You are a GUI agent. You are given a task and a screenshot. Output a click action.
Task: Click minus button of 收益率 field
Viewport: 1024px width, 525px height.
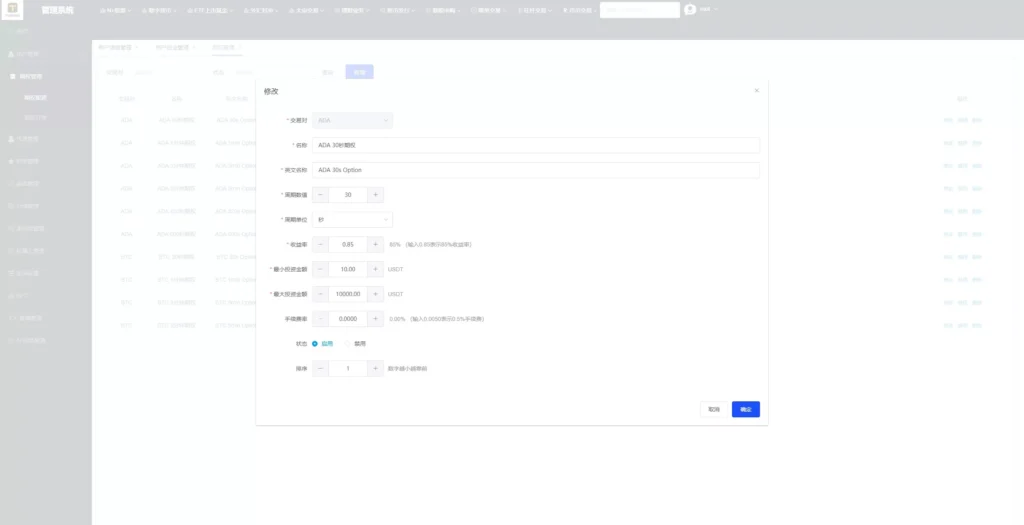[321, 244]
